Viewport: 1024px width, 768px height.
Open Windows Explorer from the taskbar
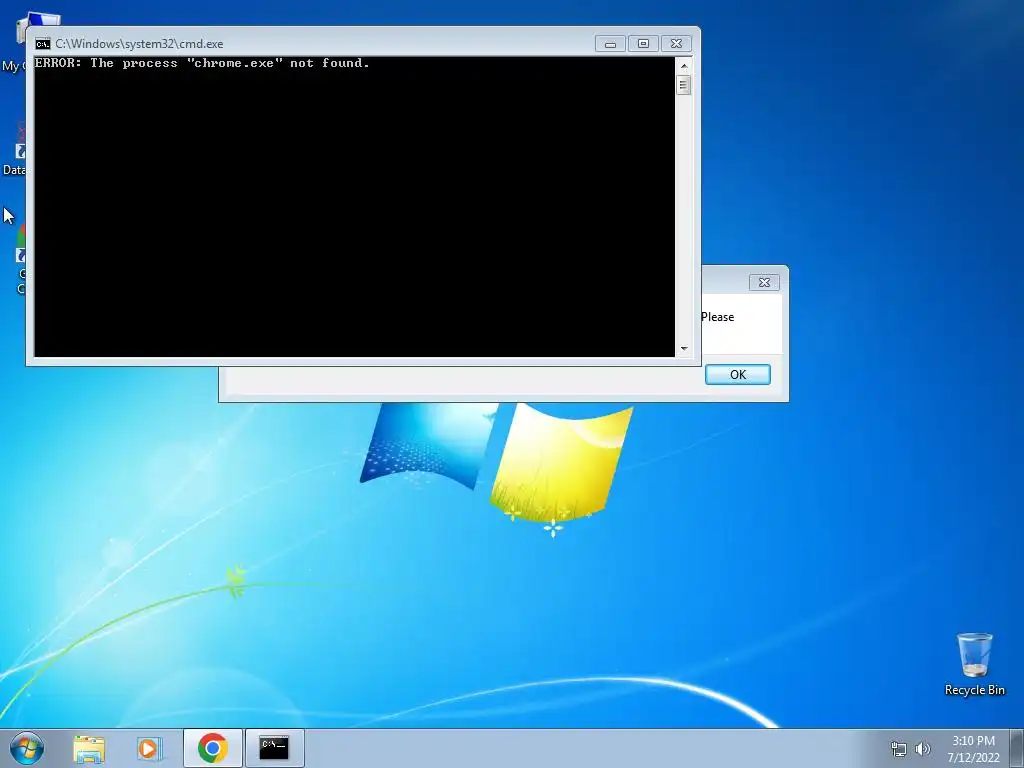click(x=89, y=748)
